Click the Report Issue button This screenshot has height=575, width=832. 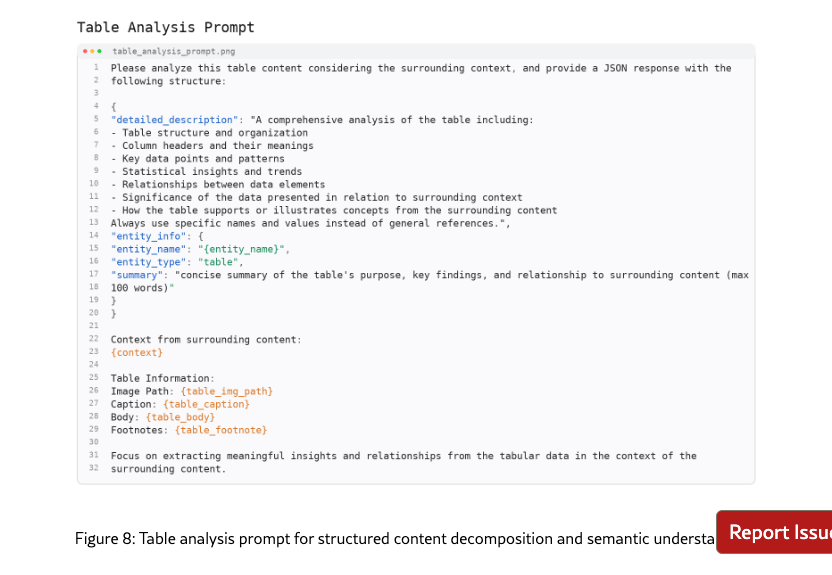point(774,532)
